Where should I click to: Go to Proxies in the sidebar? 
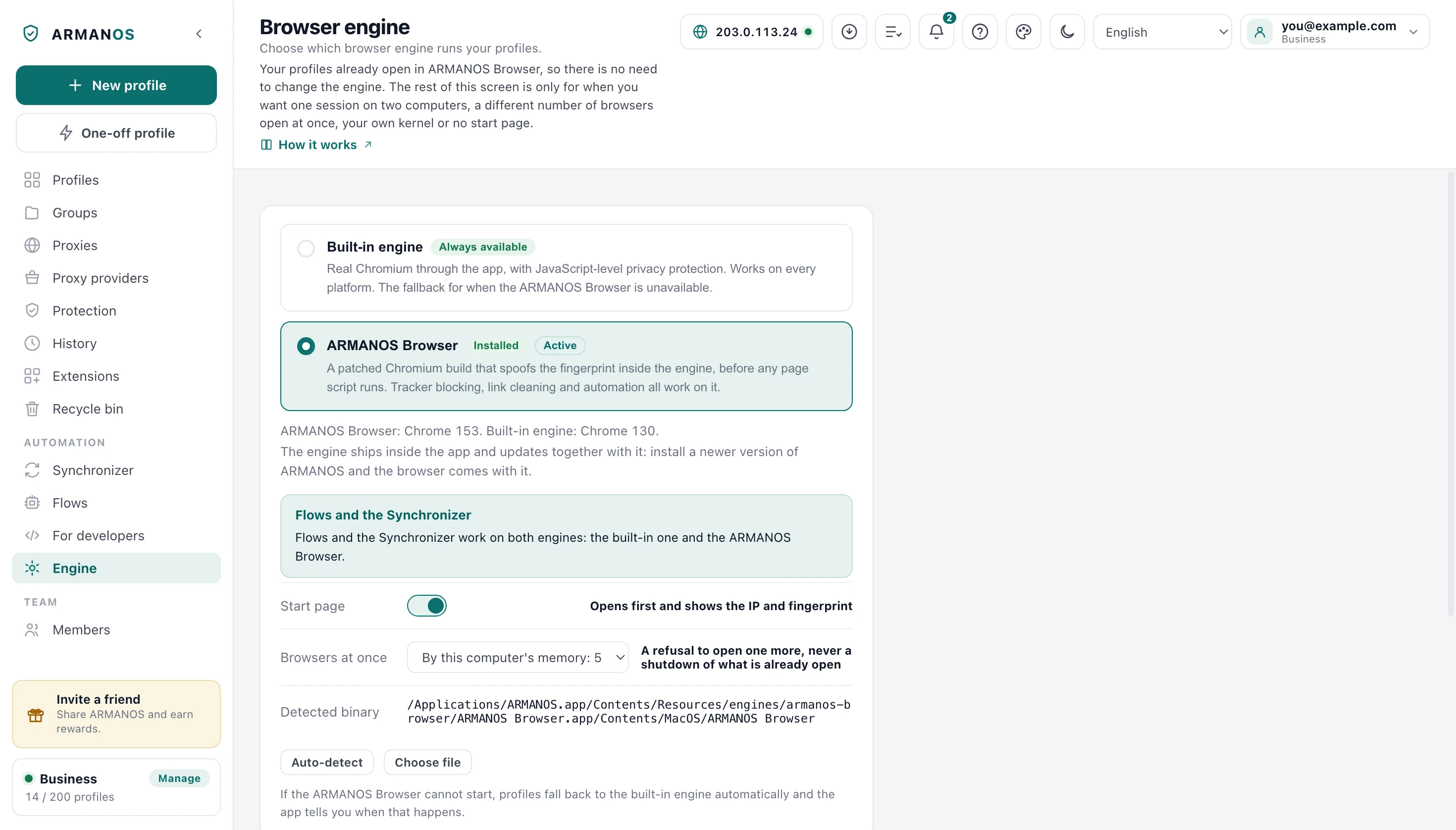click(x=116, y=245)
